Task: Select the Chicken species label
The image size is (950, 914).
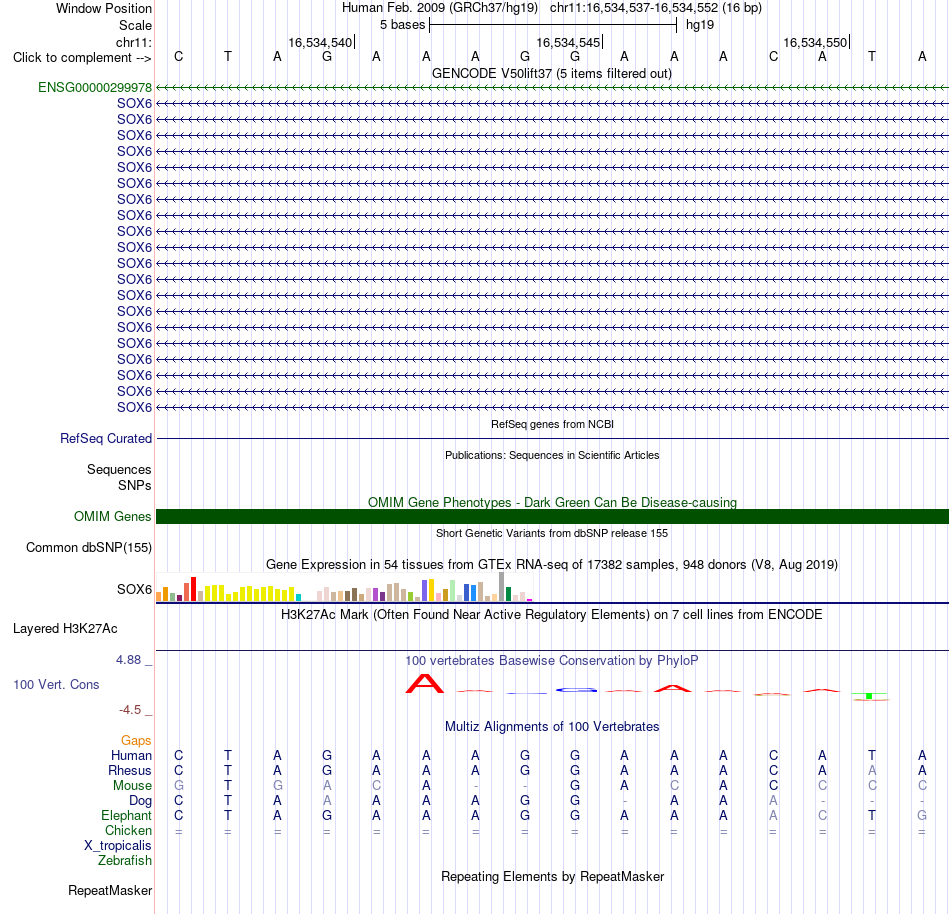Action: pos(128,830)
